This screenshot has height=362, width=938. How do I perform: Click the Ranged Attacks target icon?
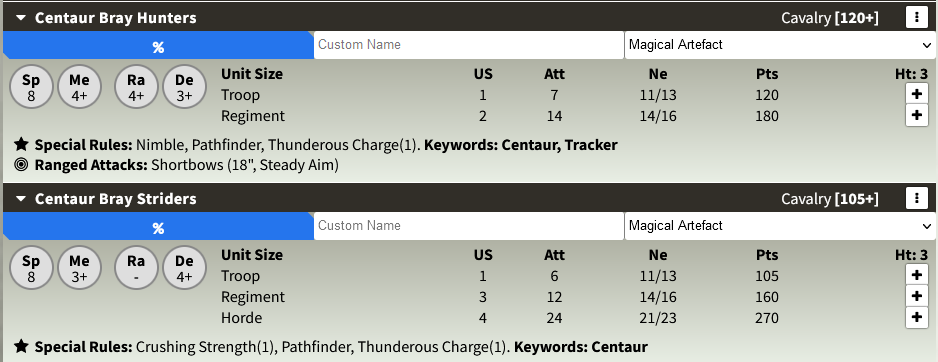click(22, 165)
